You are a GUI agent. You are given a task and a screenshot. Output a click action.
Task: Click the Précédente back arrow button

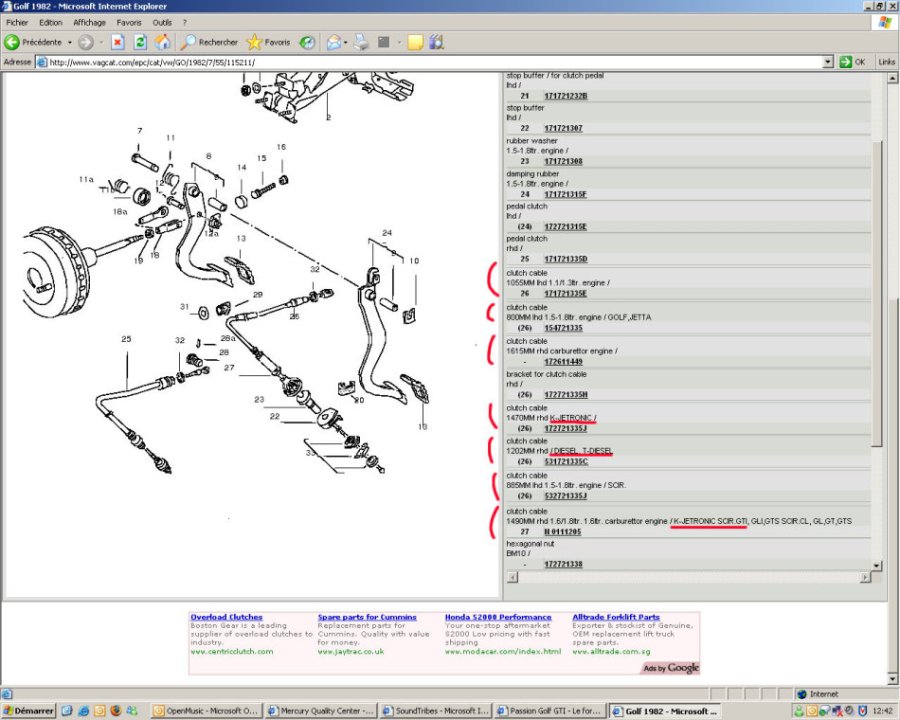point(33,42)
